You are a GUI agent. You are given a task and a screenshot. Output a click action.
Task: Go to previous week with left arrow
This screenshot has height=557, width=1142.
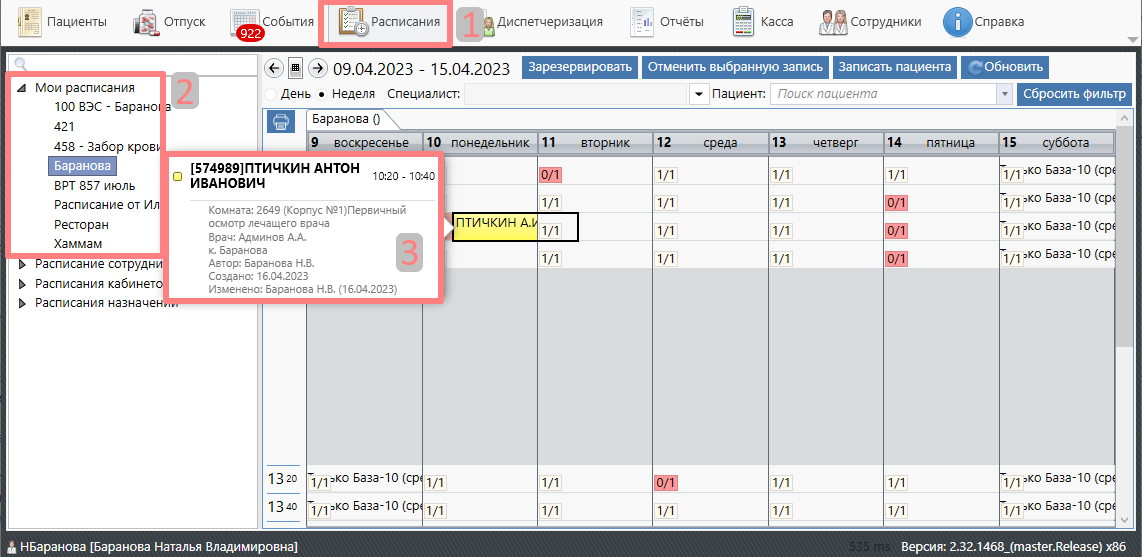(274, 68)
